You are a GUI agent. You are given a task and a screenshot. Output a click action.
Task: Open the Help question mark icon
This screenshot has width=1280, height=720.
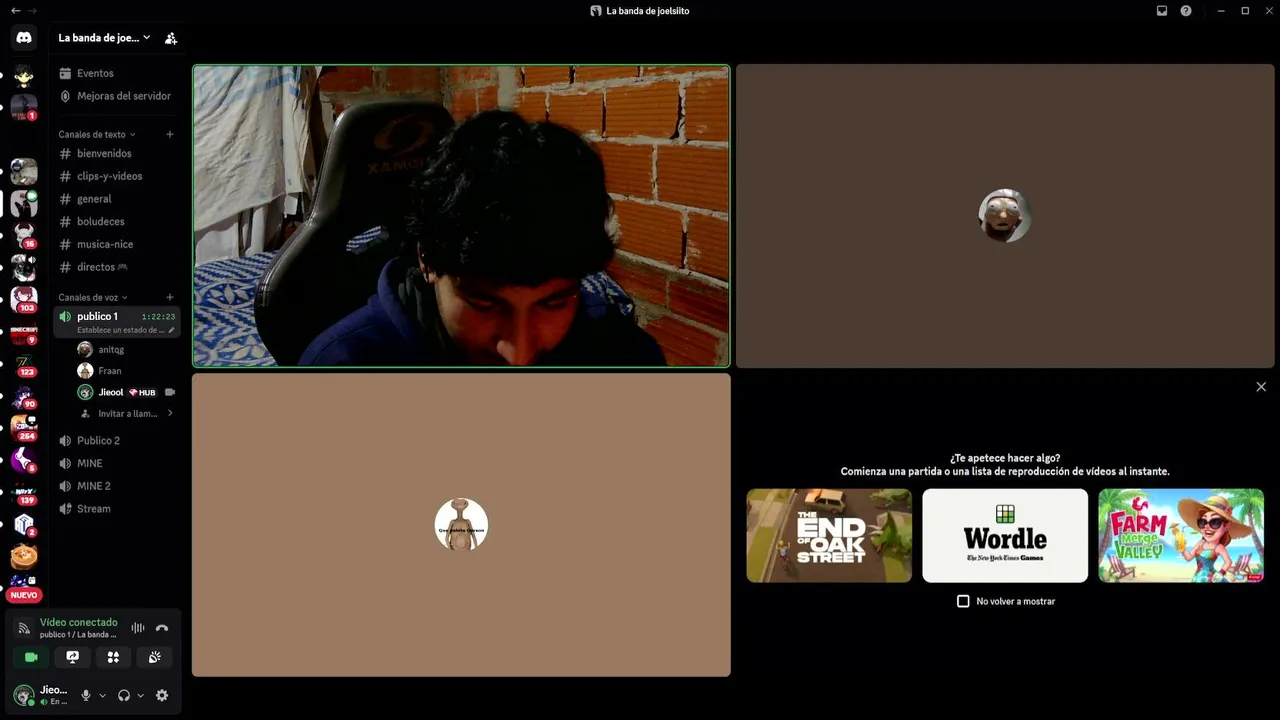tap(1186, 11)
